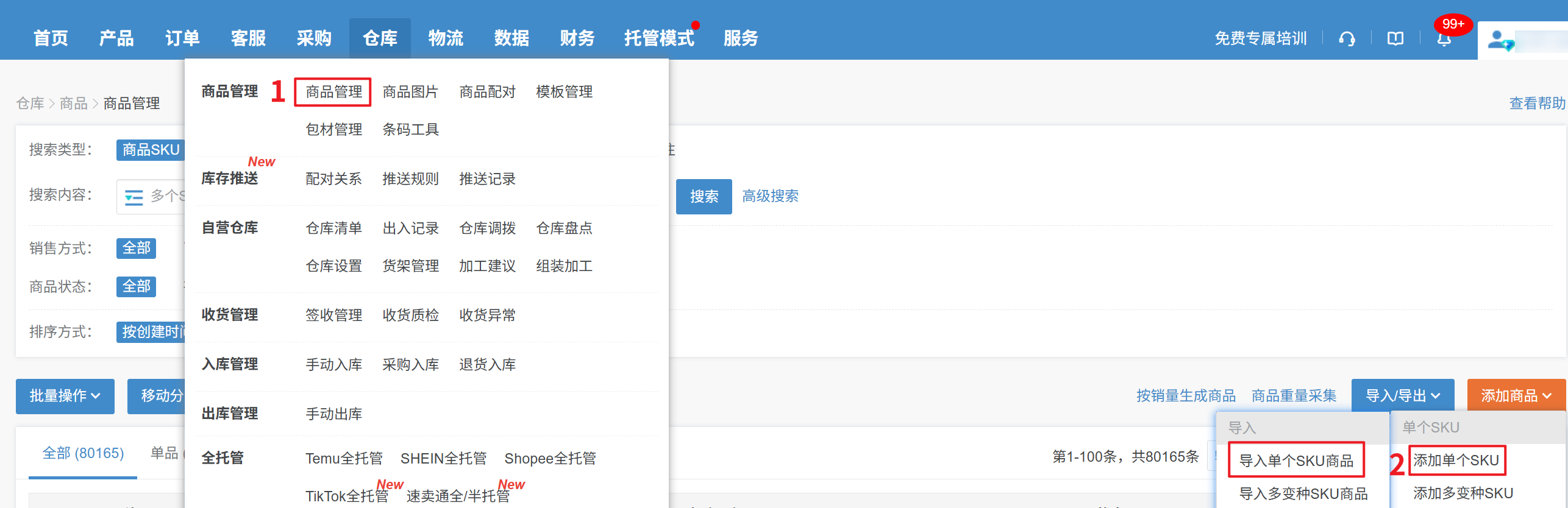
Task: Switch to the 全部 (80165) tab
Action: 83,453
